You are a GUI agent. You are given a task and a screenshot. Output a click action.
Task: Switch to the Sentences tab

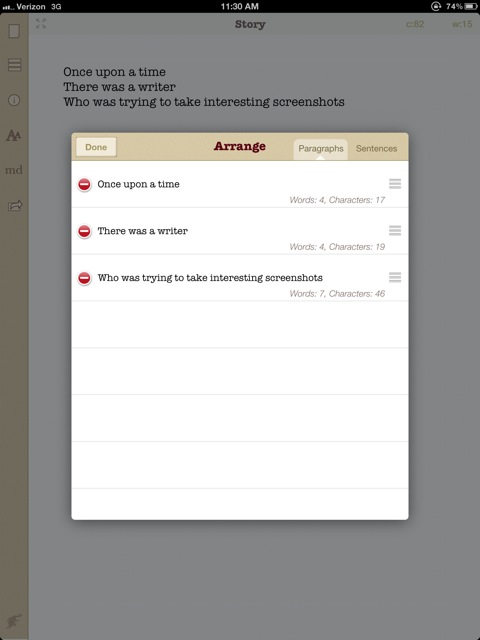[376, 149]
